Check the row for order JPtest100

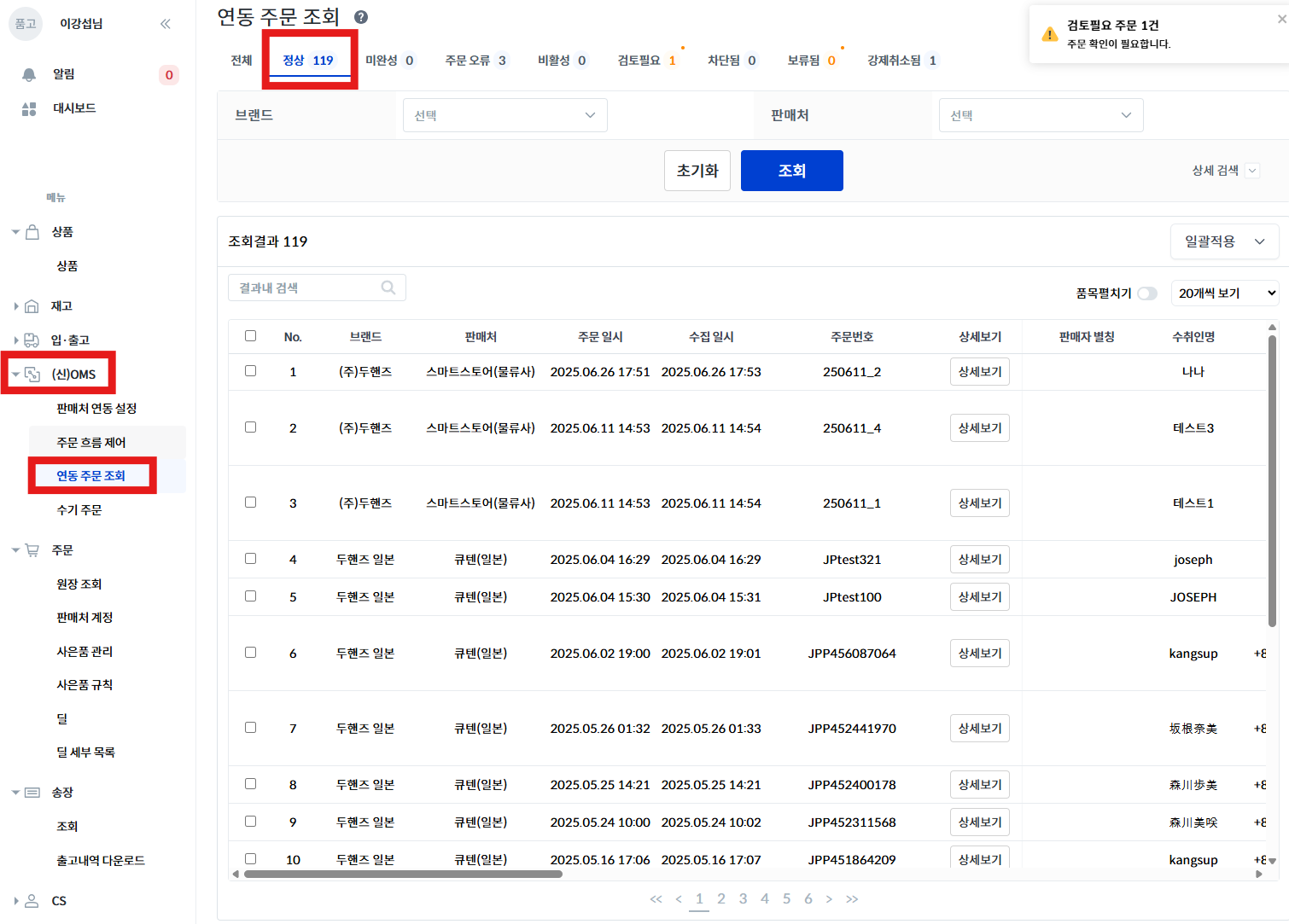coord(250,596)
